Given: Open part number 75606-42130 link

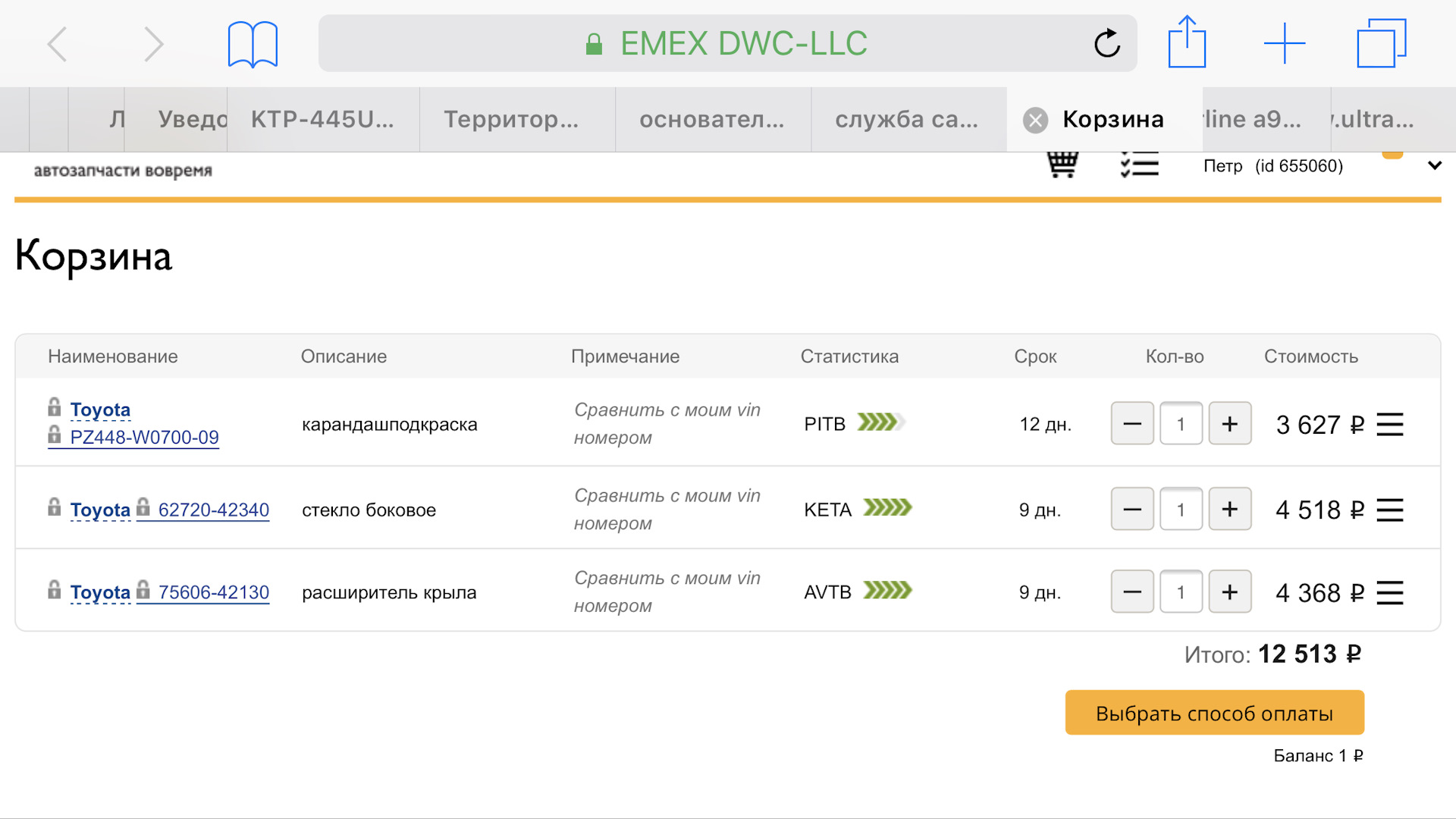Looking at the screenshot, I should pyautogui.click(x=214, y=593).
